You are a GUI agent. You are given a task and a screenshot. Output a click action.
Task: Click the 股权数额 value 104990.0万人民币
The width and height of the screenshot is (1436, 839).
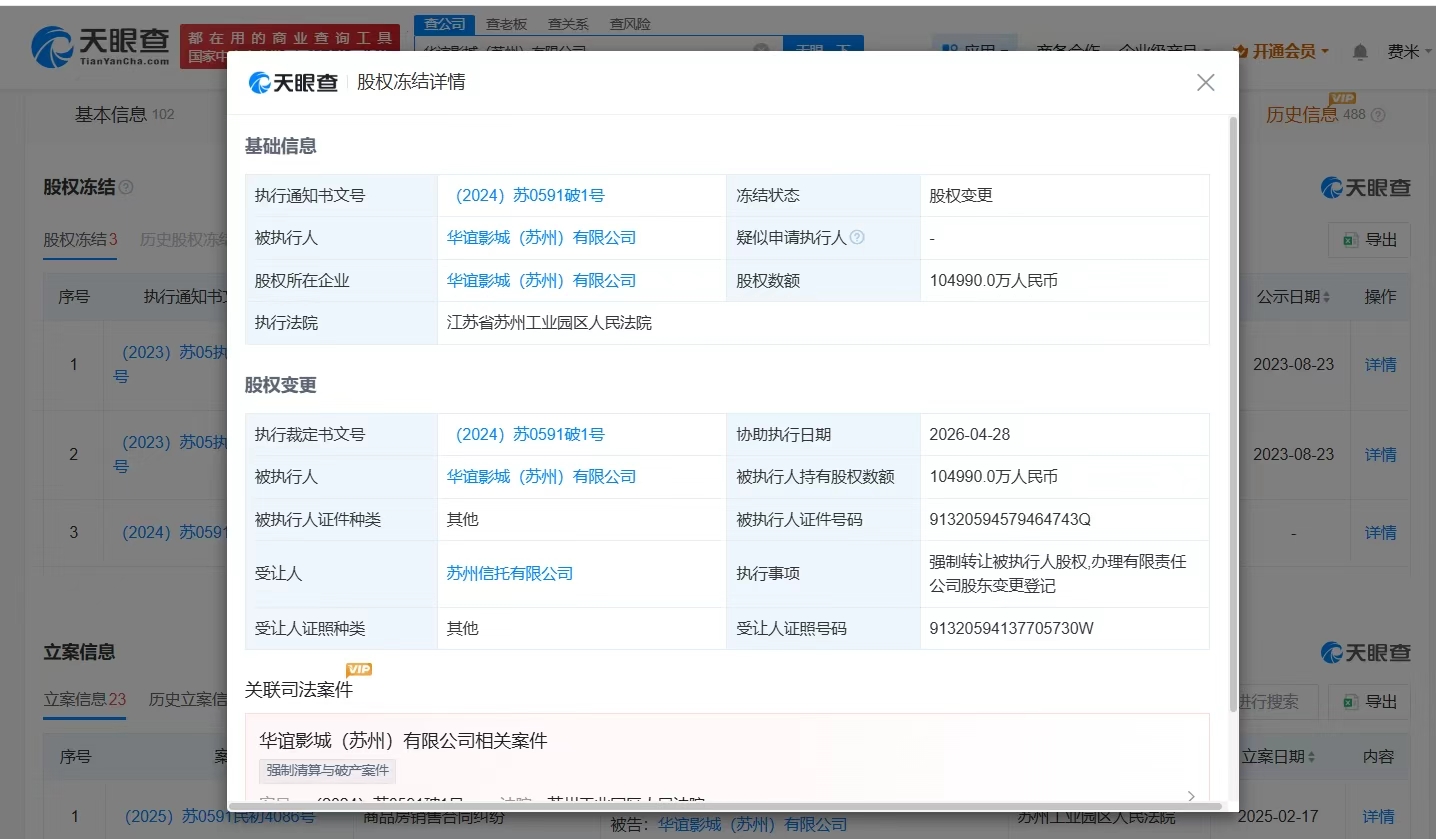tap(993, 281)
